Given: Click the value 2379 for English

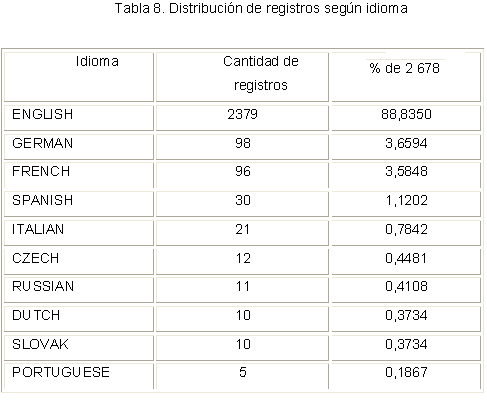Looking at the screenshot, I should point(242,114).
